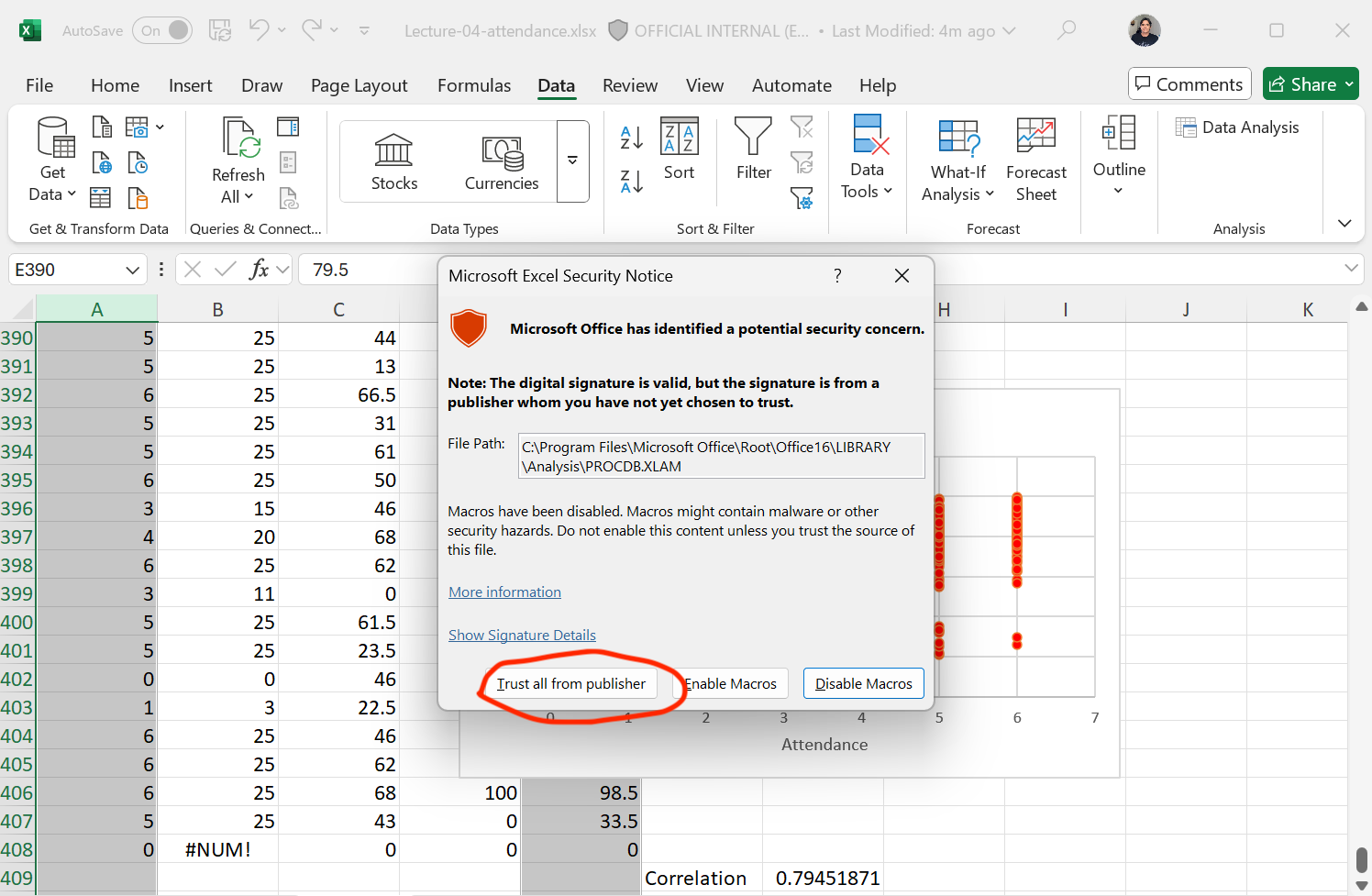Open the Name Box dropdown
Screen dimensions: 1372x896
click(133, 270)
